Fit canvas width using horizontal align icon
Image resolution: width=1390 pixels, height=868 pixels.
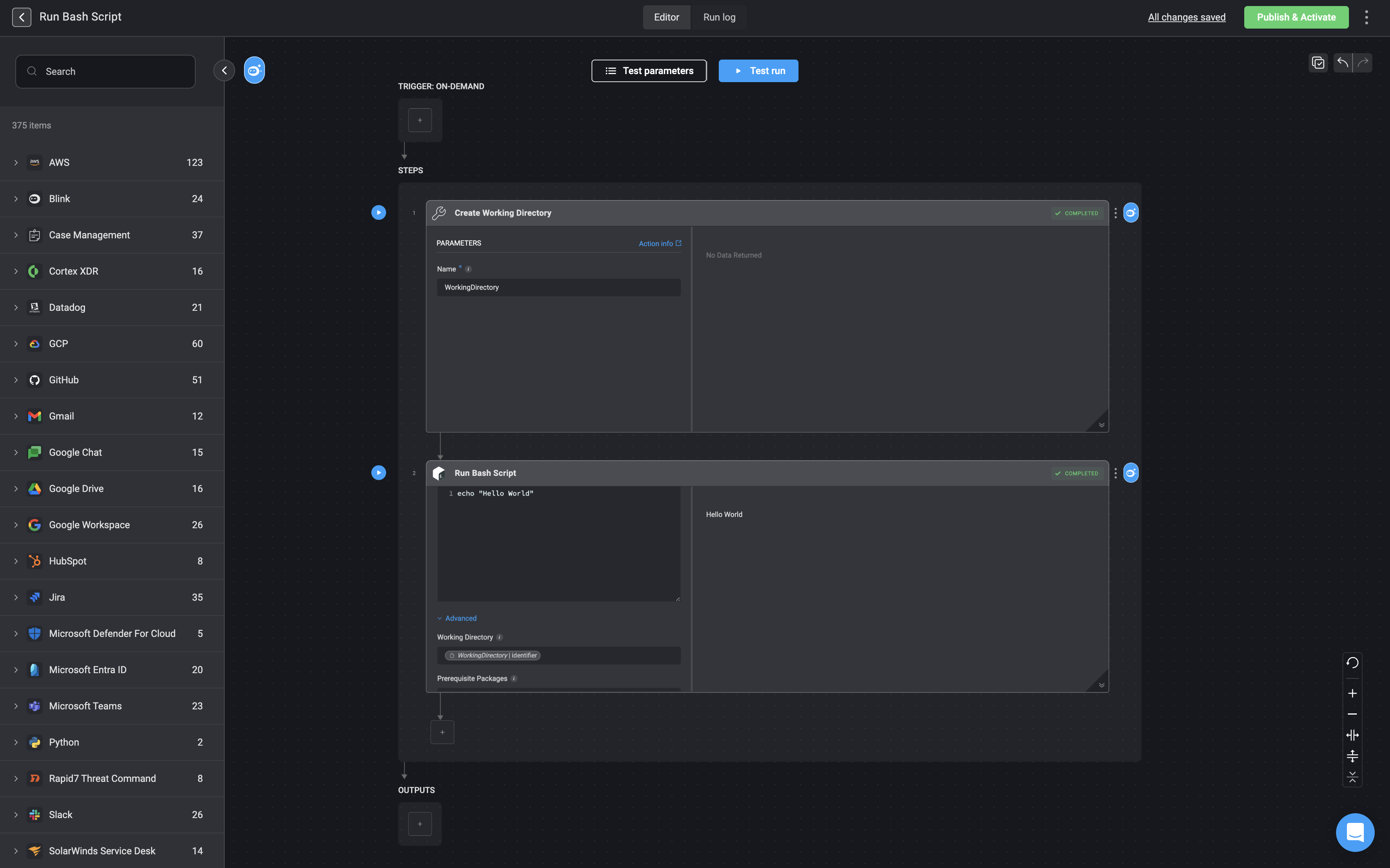click(1352, 736)
